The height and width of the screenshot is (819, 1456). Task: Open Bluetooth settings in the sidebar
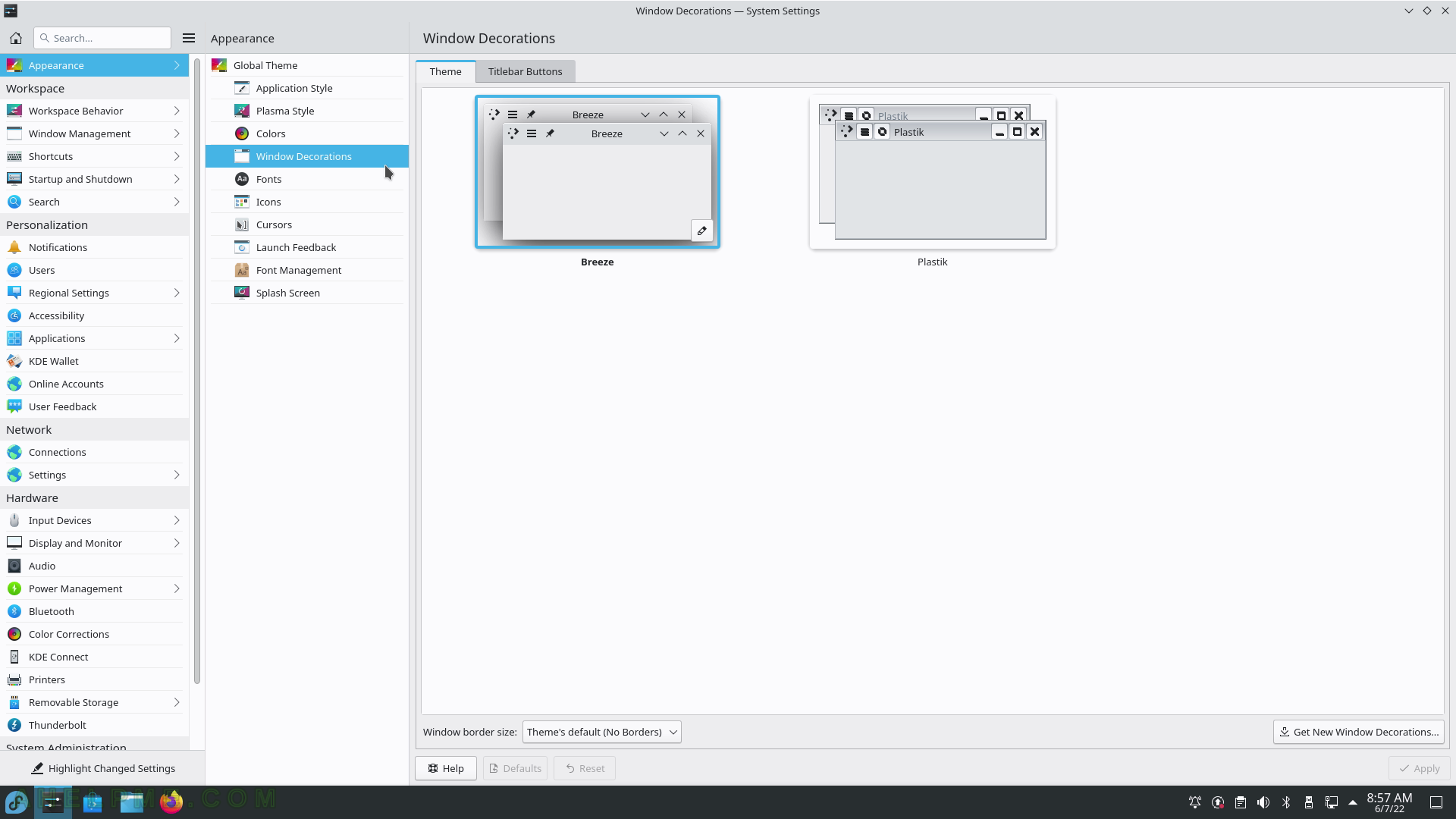(x=94, y=611)
